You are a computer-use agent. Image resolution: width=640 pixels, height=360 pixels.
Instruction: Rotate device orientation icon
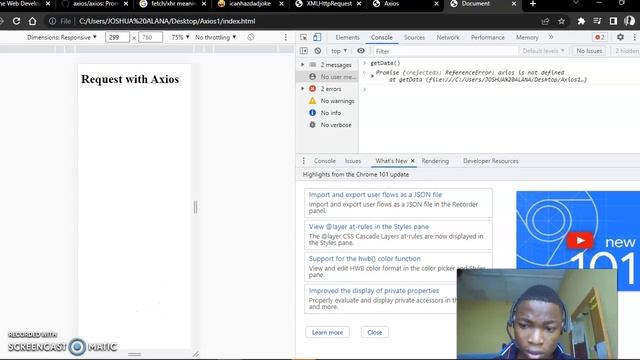pyautogui.click(x=251, y=37)
